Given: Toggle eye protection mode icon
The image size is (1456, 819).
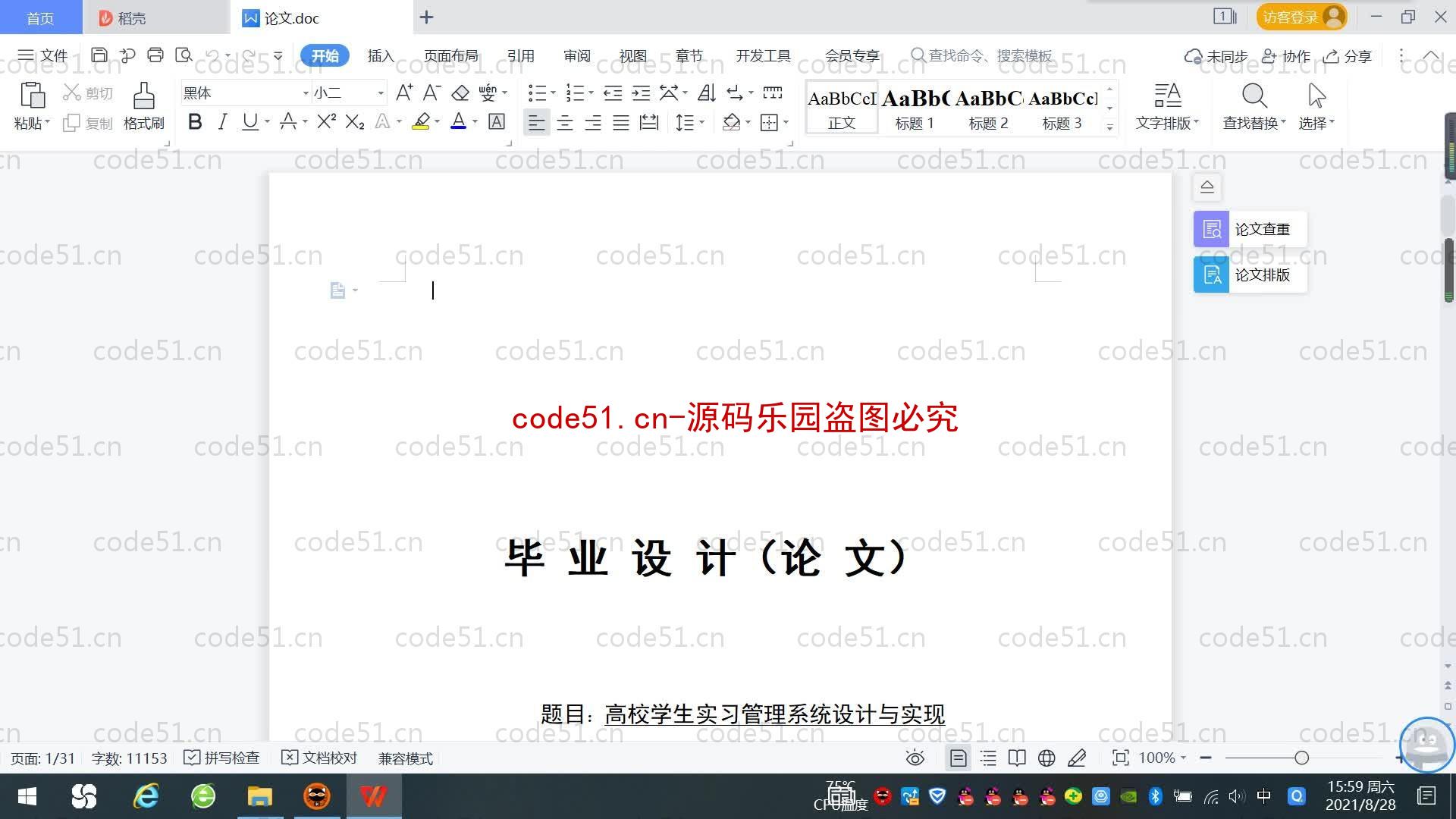Looking at the screenshot, I should [x=915, y=758].
